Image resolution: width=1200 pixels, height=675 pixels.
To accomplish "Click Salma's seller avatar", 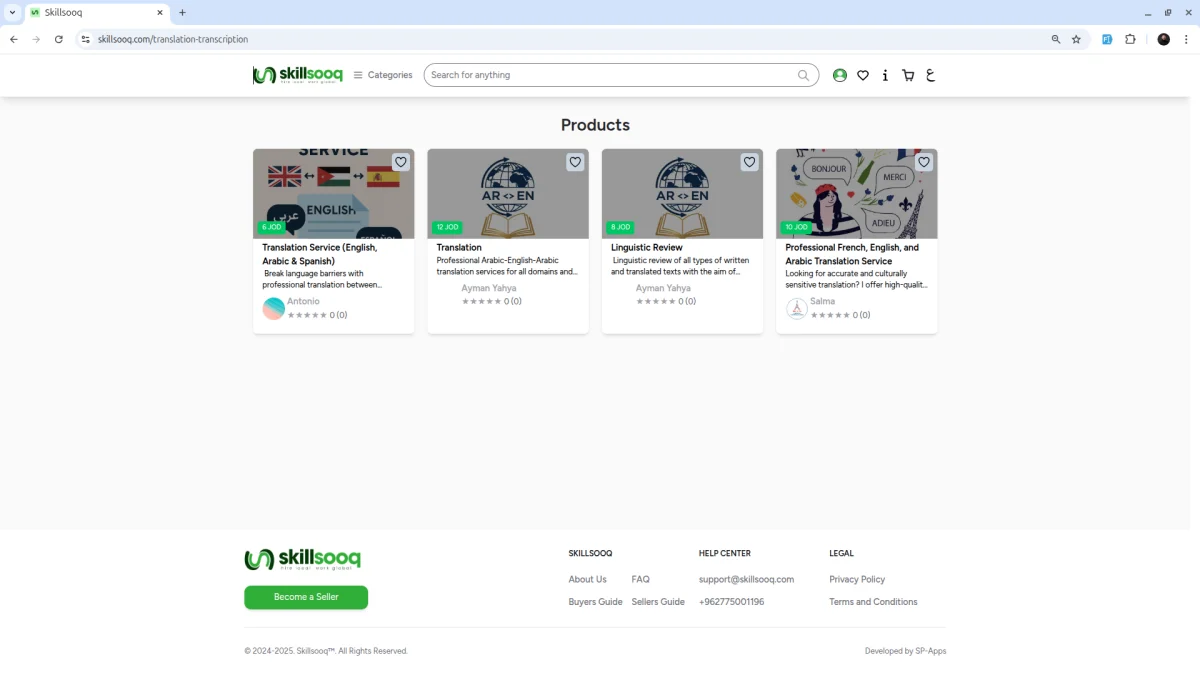I will coord(797,308).
